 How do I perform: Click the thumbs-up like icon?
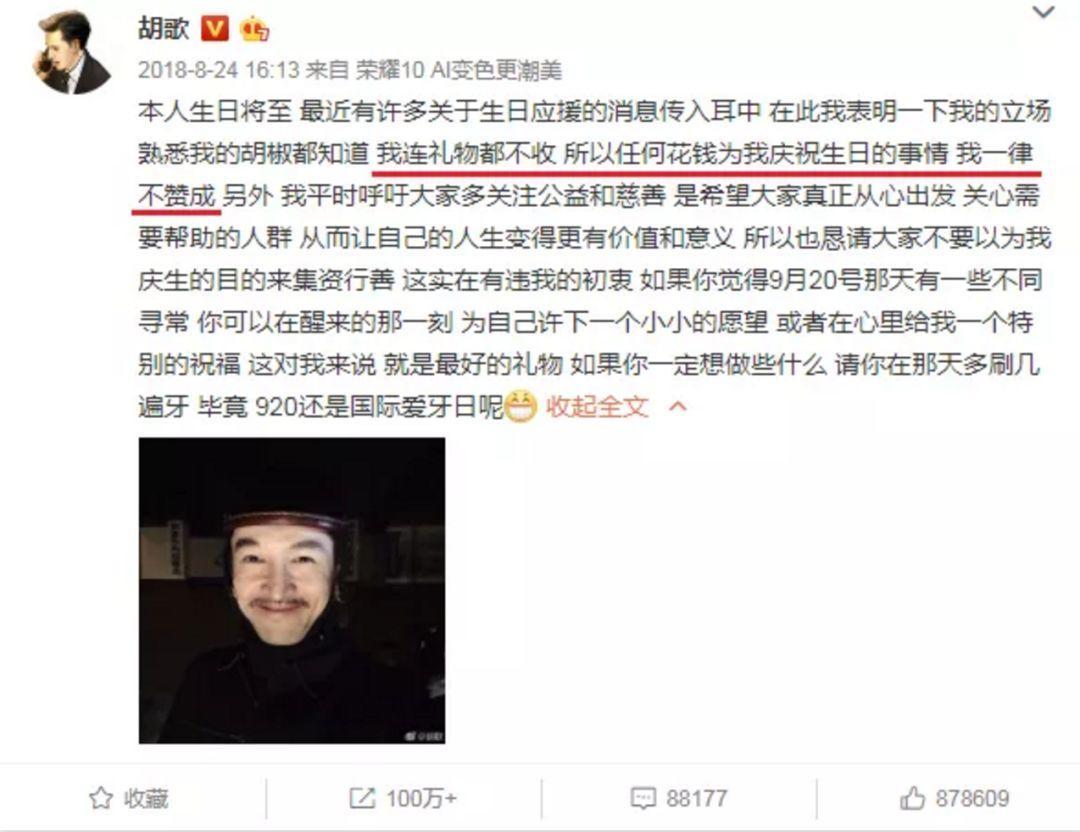click(x=912, y=798)
